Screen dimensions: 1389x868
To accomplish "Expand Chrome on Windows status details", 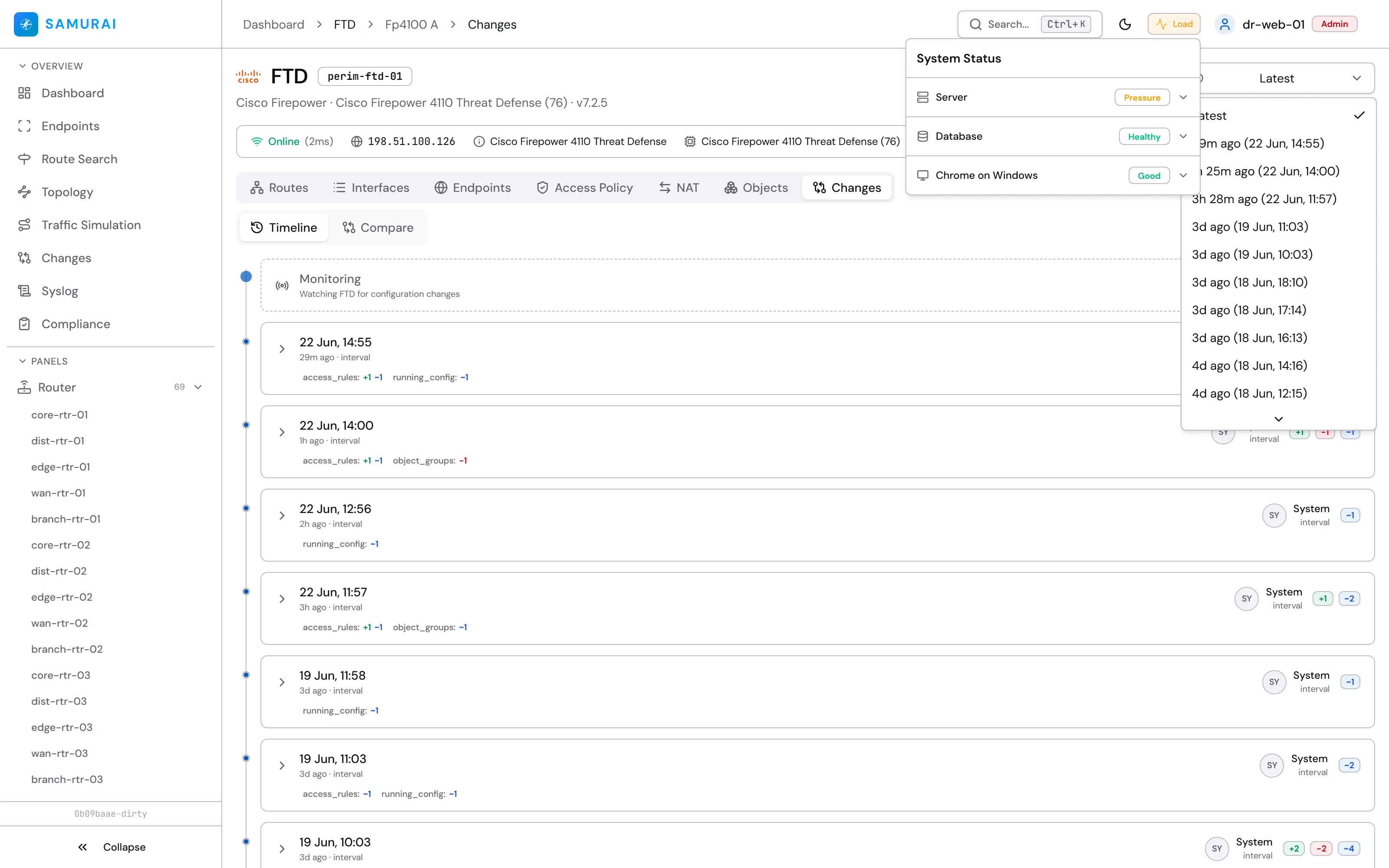I will 1183,176.
